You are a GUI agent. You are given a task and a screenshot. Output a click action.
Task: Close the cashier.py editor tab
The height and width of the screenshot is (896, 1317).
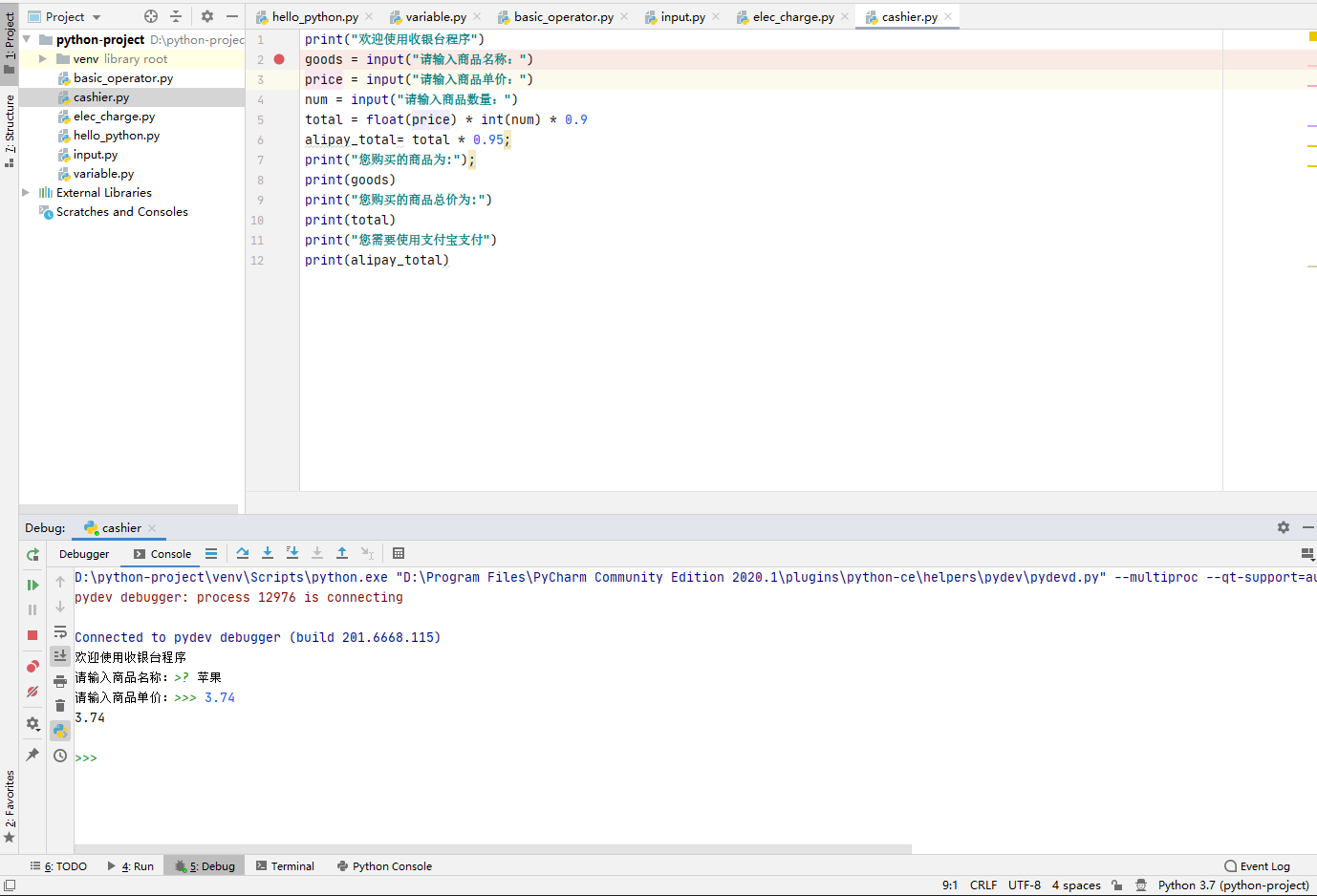(x=948, y=16)
